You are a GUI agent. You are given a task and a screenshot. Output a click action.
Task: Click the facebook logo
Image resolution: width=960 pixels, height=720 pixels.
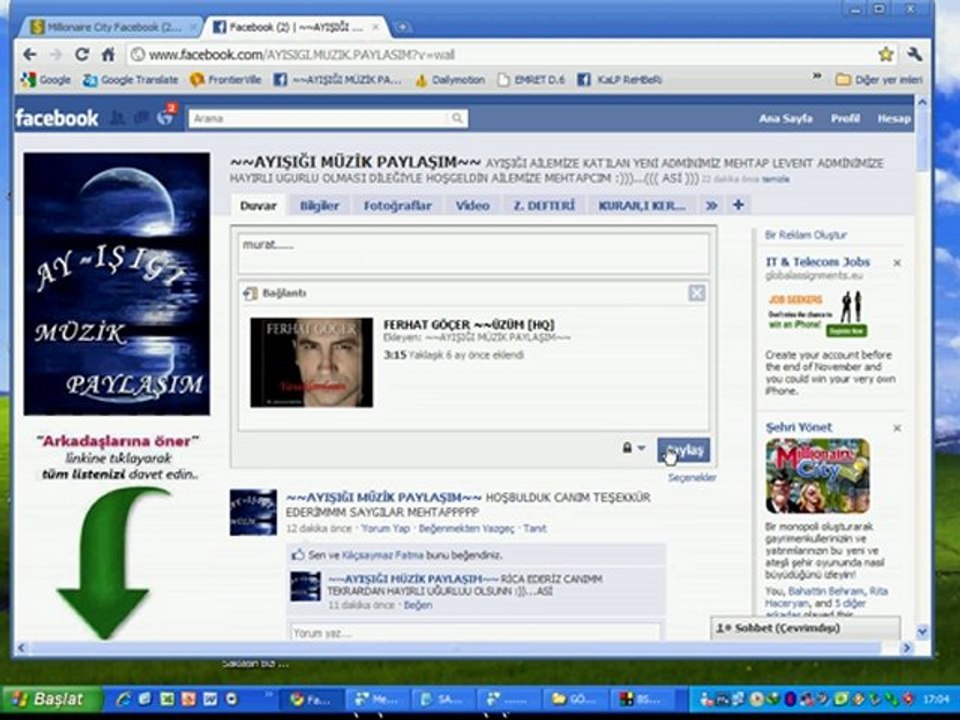57,118
